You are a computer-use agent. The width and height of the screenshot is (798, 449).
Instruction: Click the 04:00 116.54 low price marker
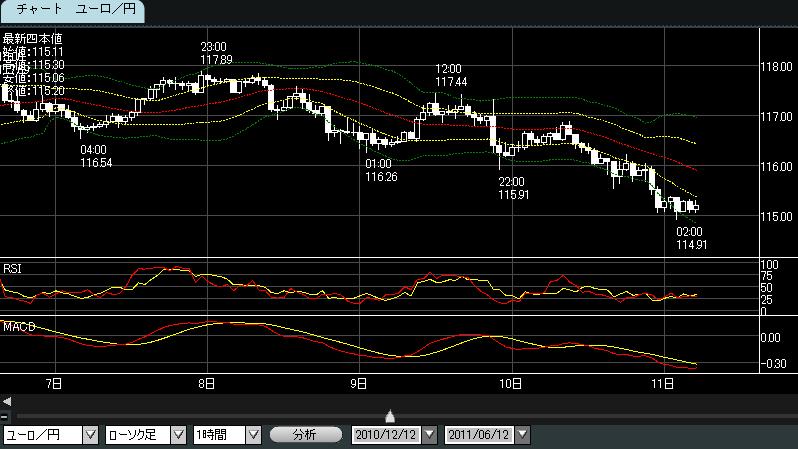[95, 156]
